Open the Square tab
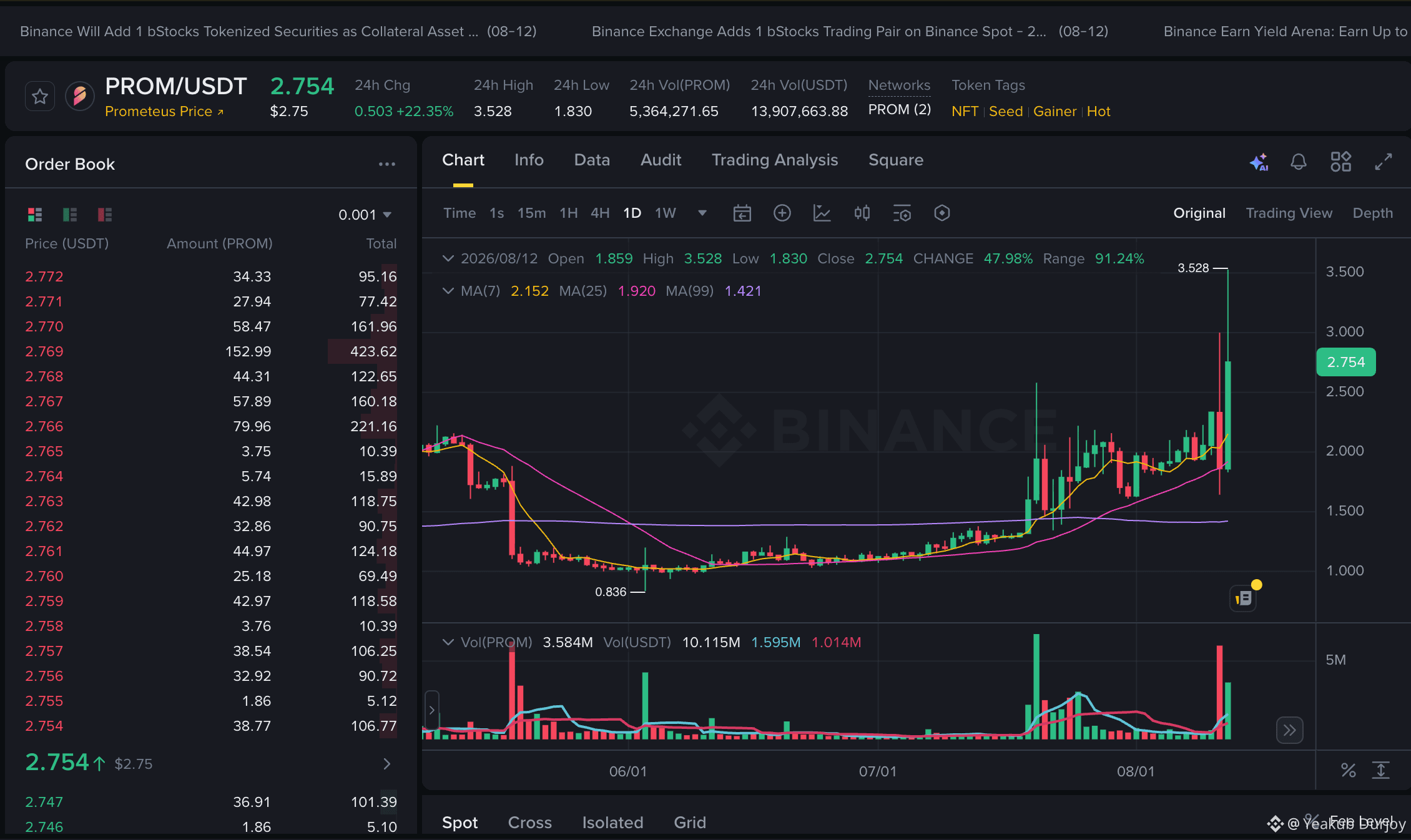Viewport: 1411px width, 840px height. [x=897, y=160]
